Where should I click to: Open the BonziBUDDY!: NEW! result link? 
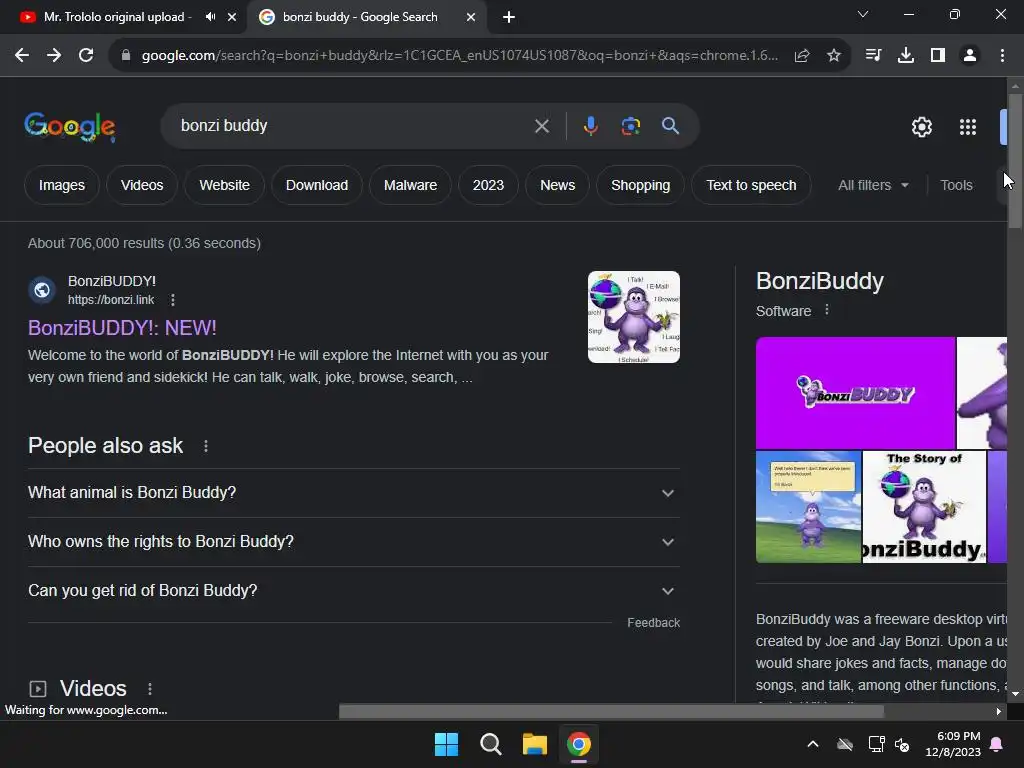click(122, 328)
